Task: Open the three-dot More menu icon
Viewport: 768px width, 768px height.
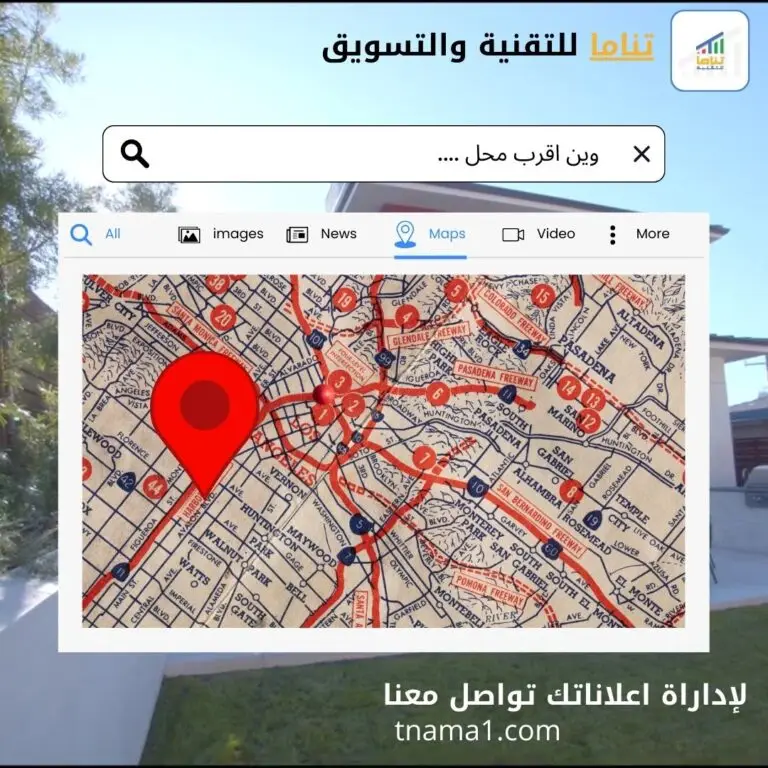Action: [612, 235]
